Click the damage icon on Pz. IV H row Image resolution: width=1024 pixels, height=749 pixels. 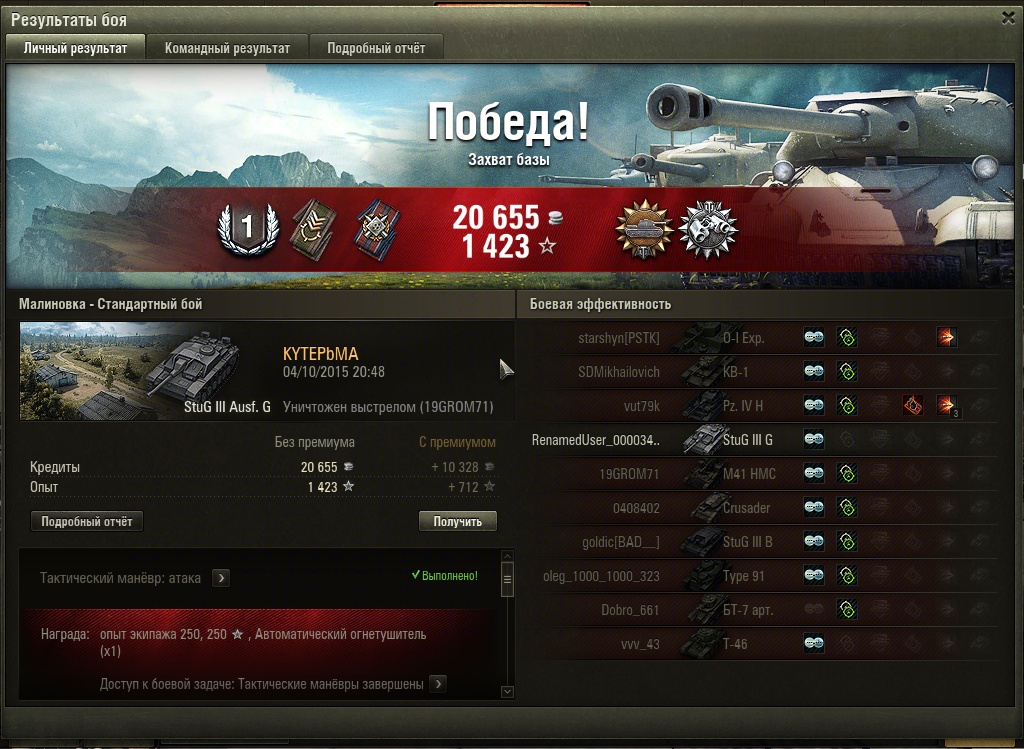tap(946, 406)
